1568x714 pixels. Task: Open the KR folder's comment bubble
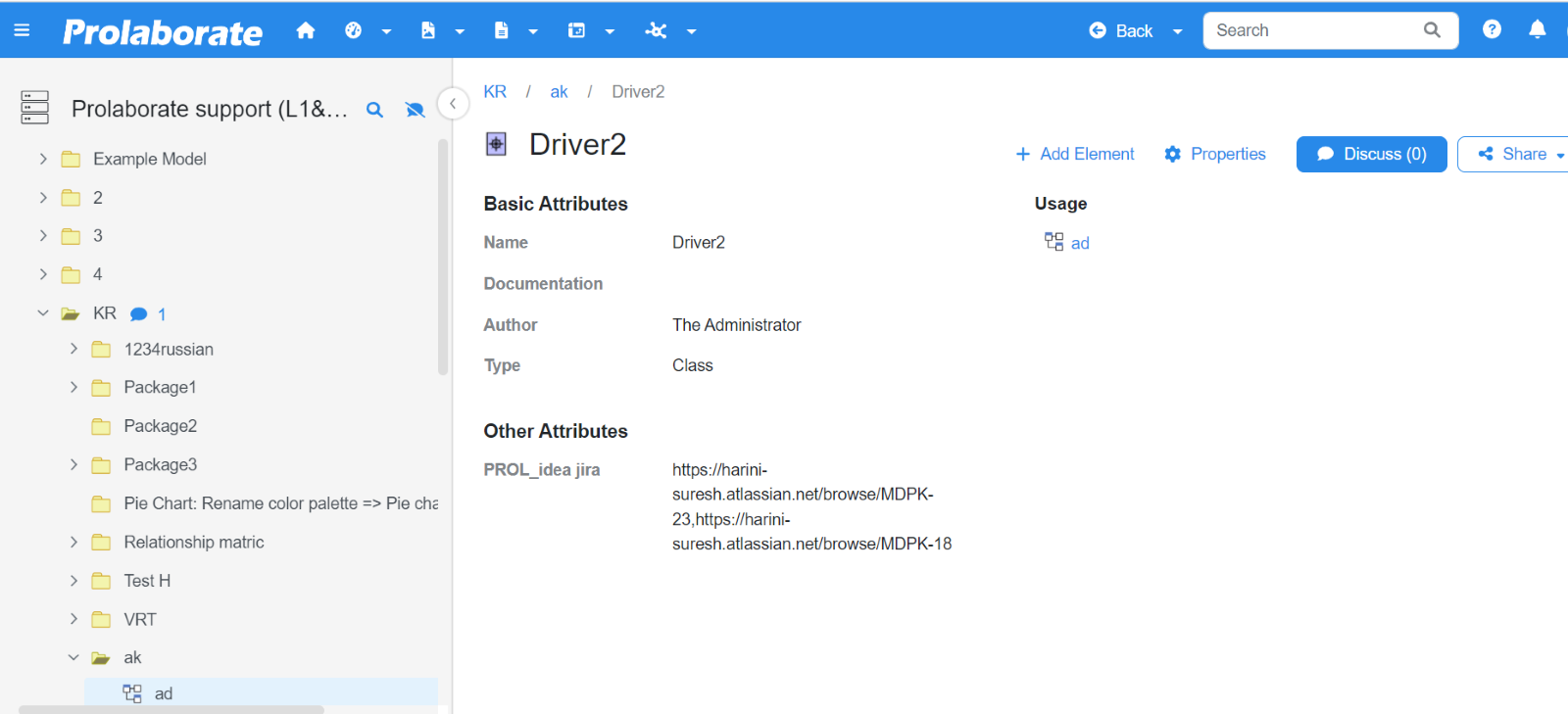139,314
